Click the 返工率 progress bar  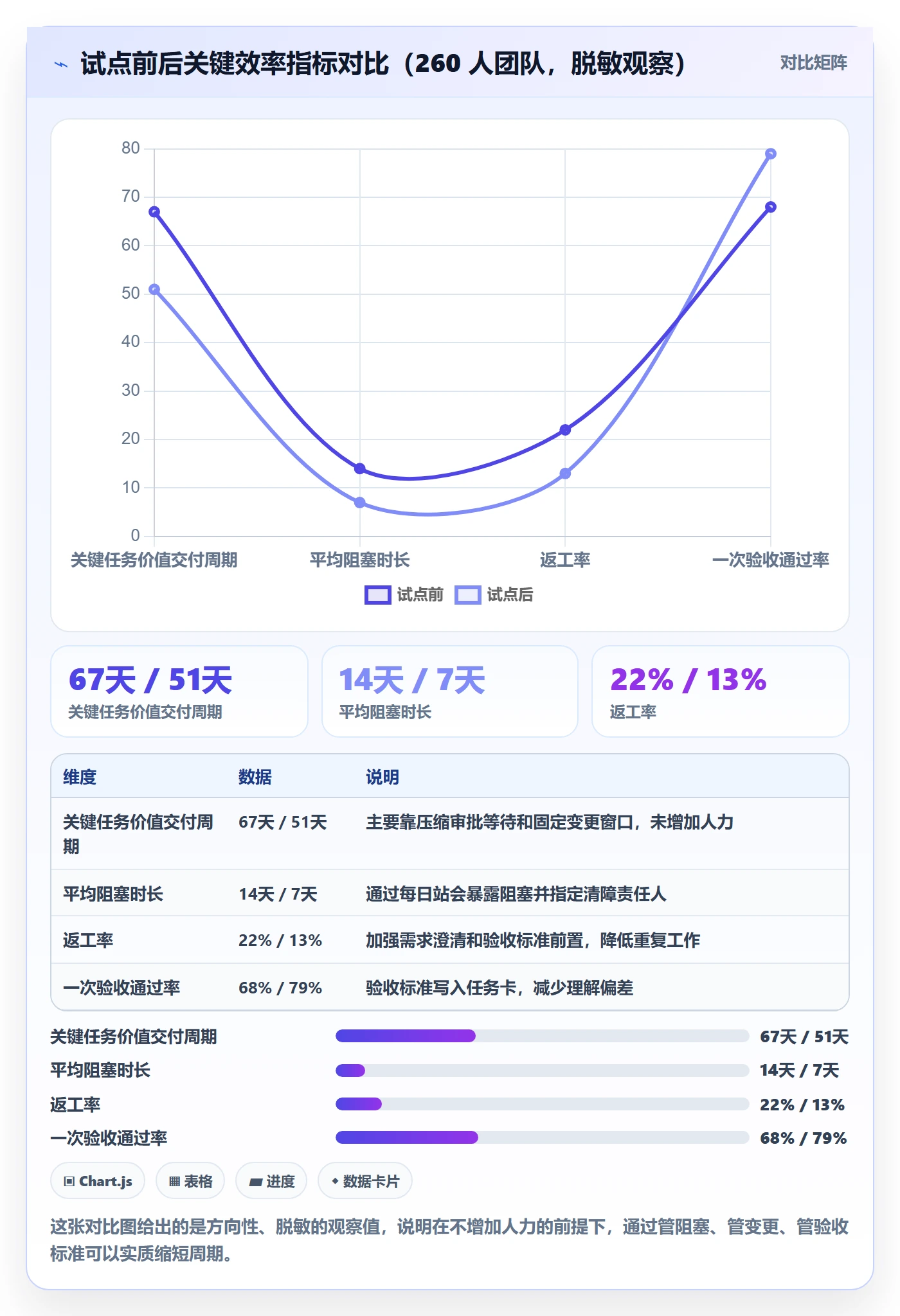point(542,1104)
